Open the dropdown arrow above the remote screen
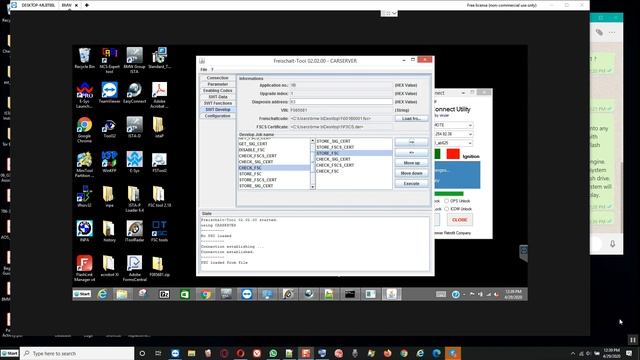Viewport: 640px width, 360px height. coord(393,13)
